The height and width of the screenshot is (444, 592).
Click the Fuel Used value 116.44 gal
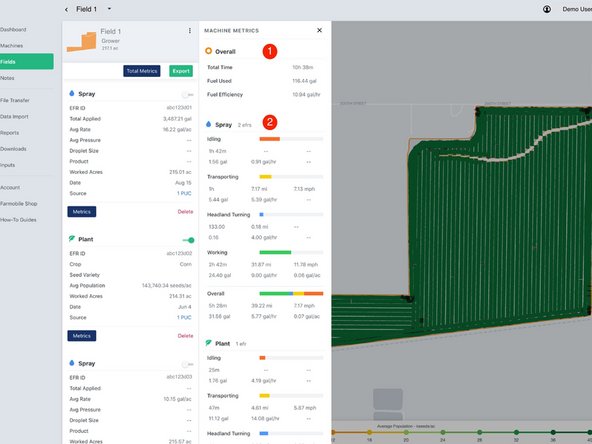coord(304,81)
